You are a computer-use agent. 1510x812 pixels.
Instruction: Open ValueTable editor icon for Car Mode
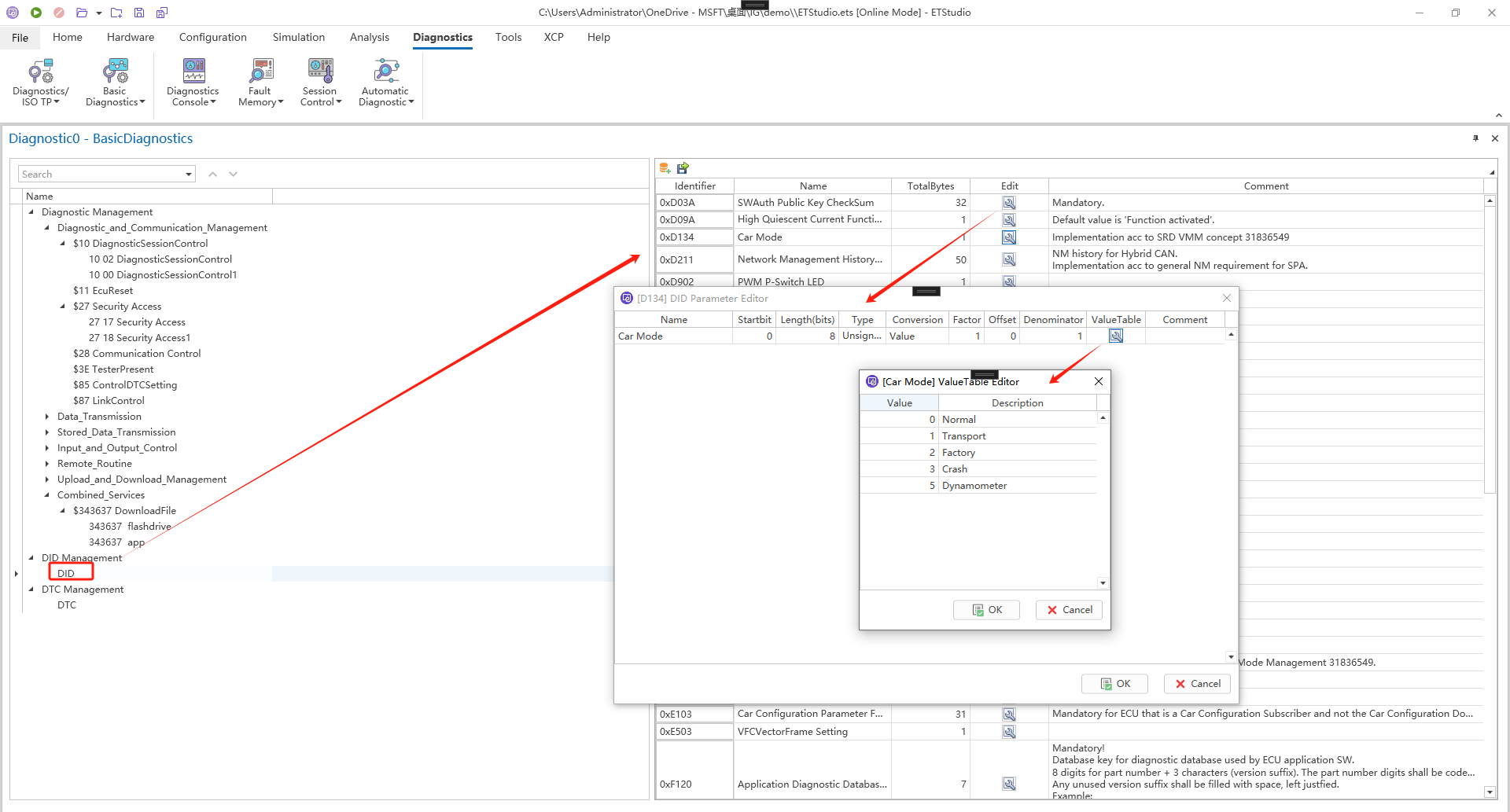click(x=1115, y=336)
